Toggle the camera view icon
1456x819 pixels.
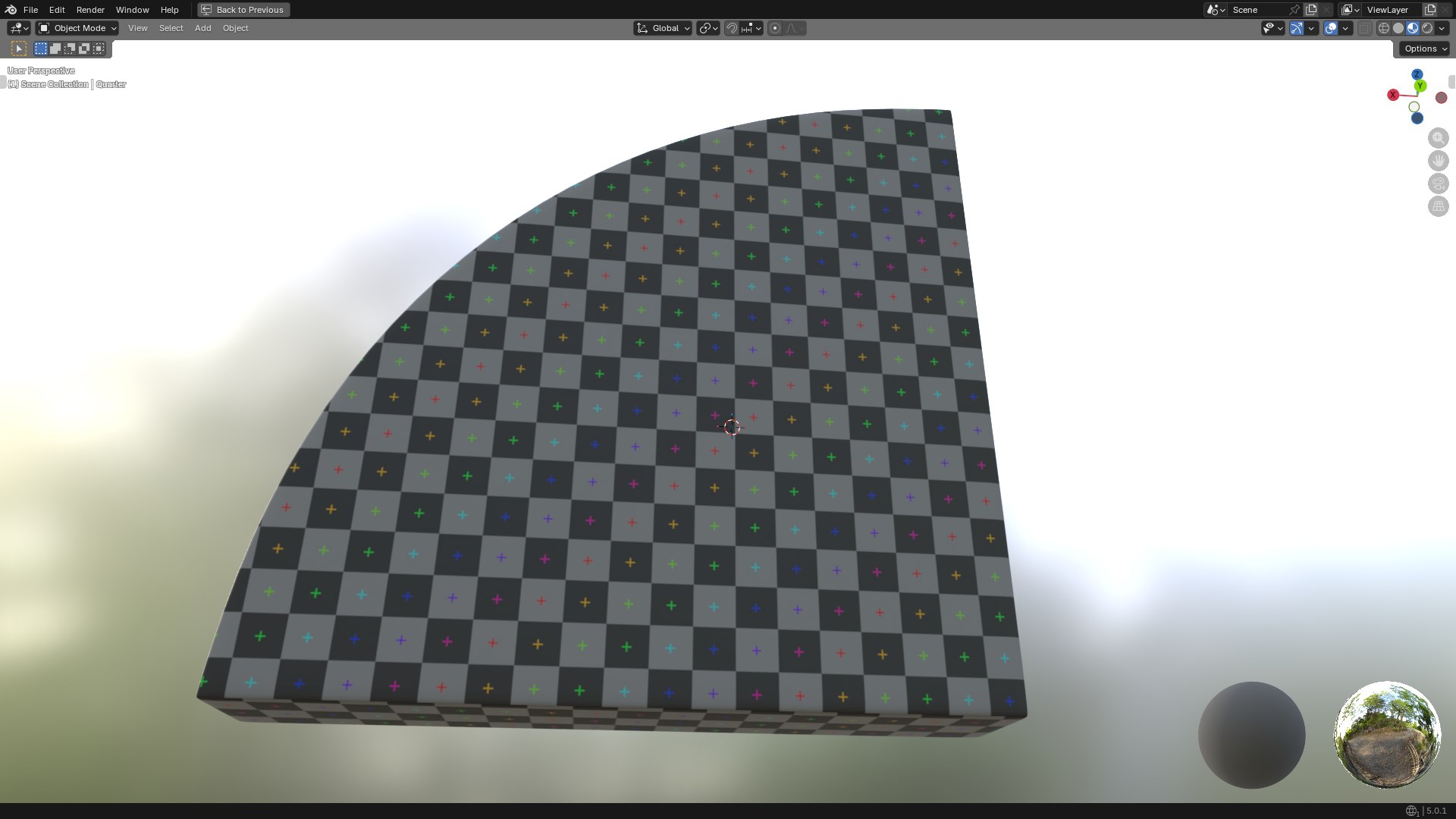tap(1439, 184)
